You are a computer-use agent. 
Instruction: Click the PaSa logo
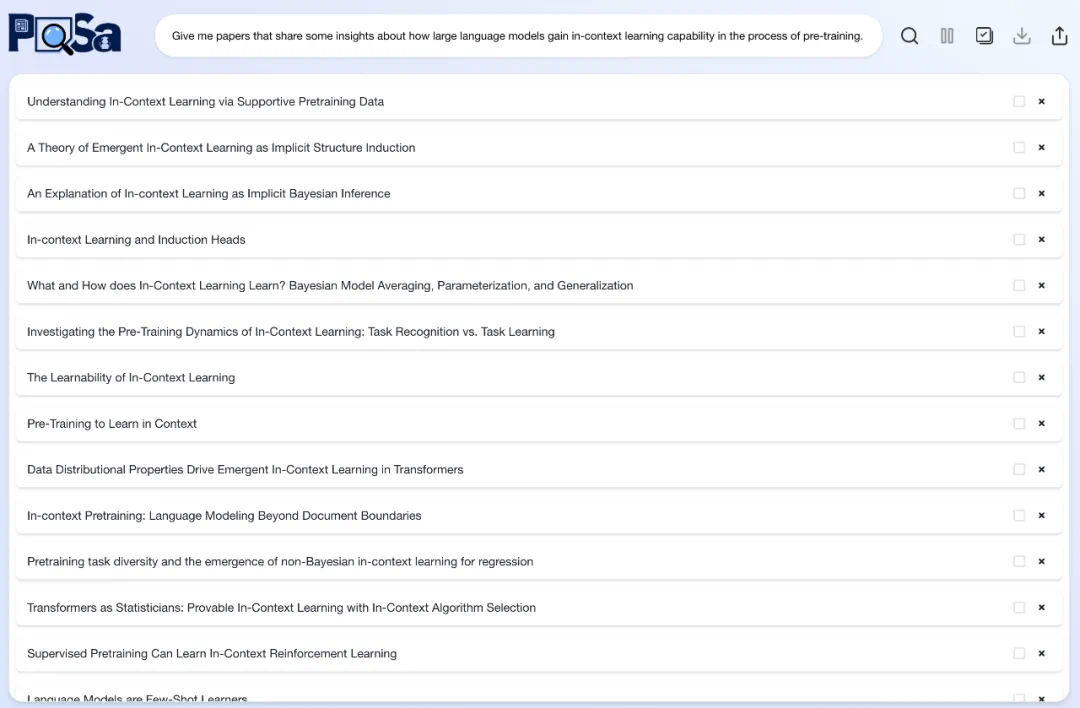(x=65, y=34)
